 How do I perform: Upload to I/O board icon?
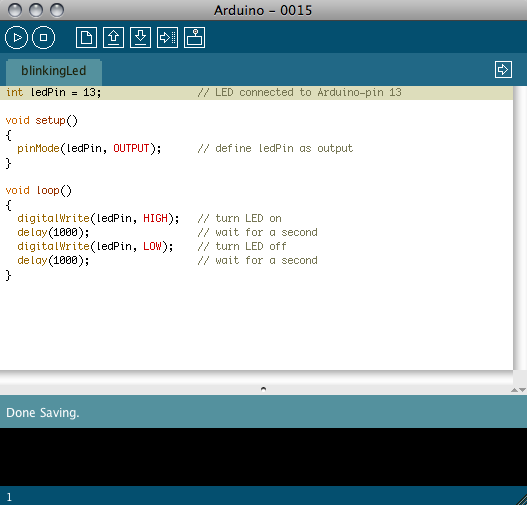pyautogui.click(x=167, y=37)
